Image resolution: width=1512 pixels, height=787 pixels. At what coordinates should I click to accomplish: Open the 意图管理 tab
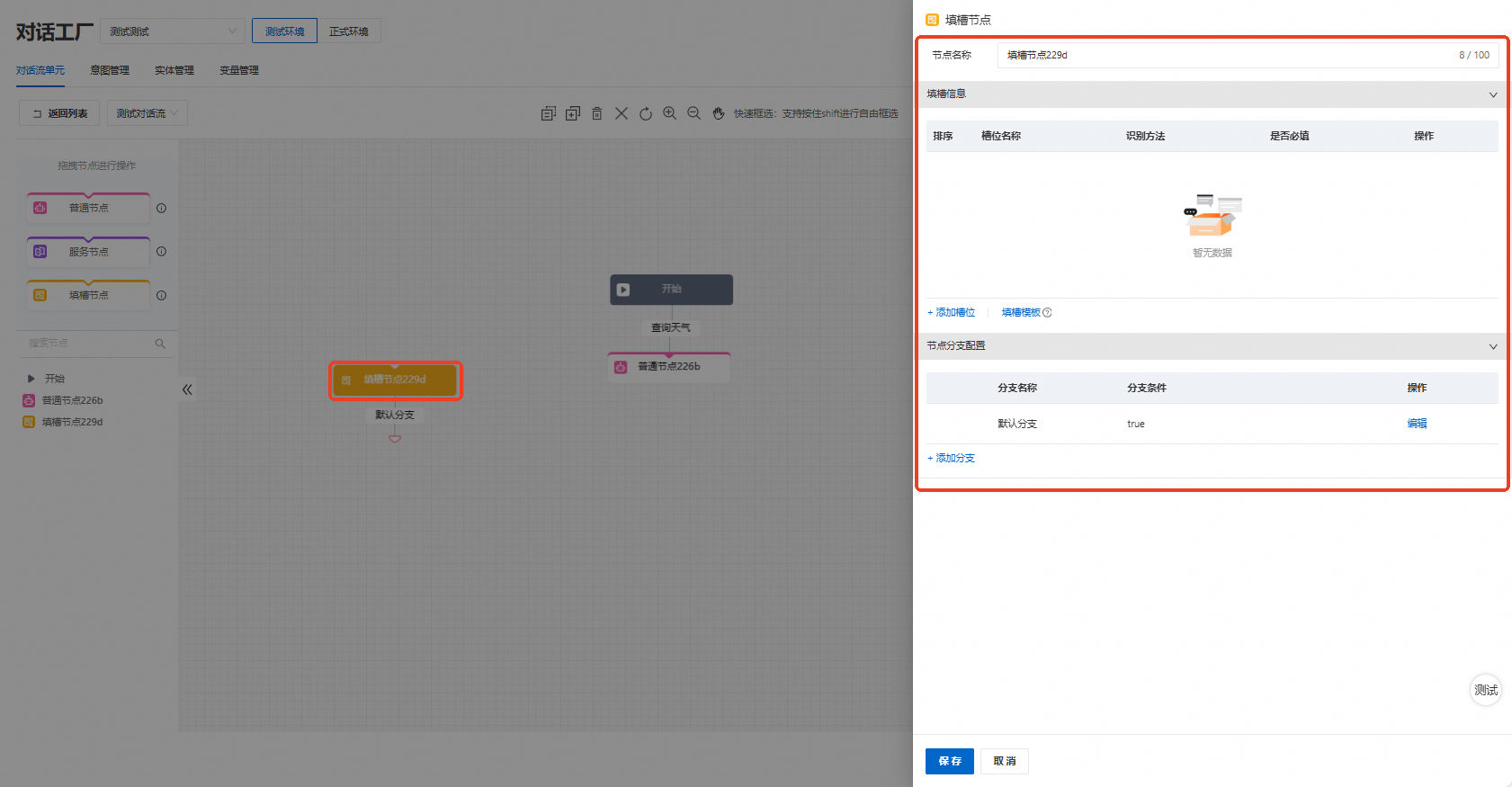110,70
